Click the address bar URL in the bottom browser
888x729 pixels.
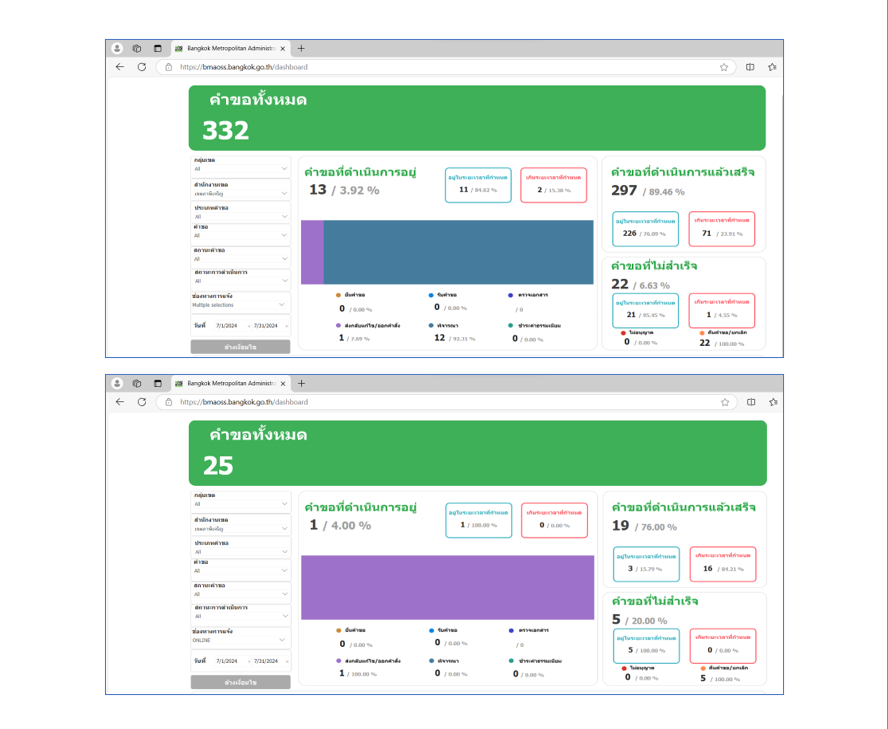click(243, 402)
